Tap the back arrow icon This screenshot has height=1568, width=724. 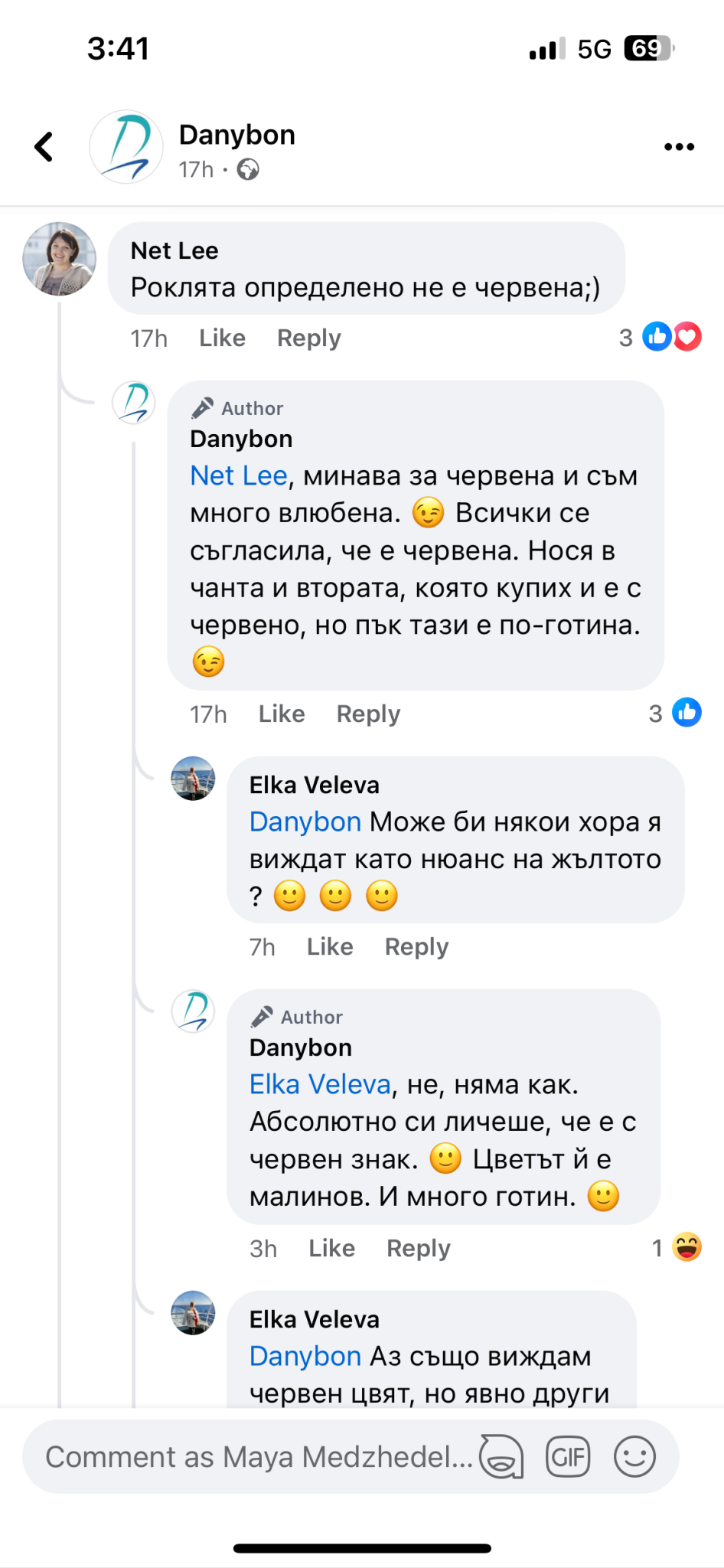pos(44,146)
